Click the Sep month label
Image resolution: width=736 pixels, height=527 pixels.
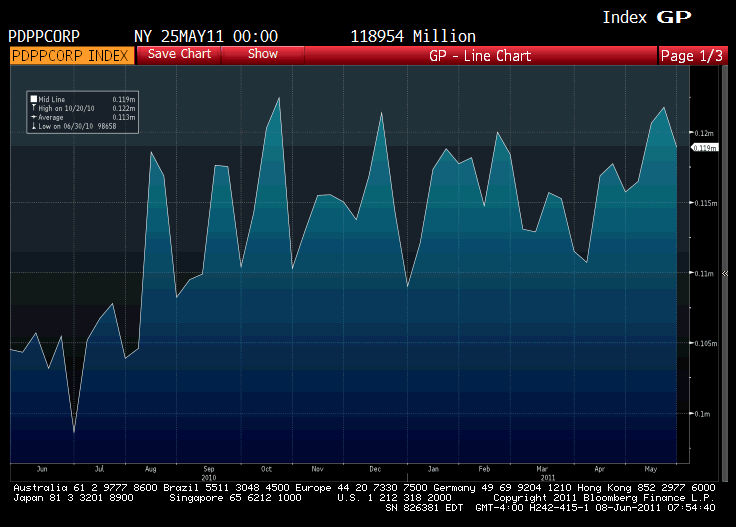pos(208,469)
